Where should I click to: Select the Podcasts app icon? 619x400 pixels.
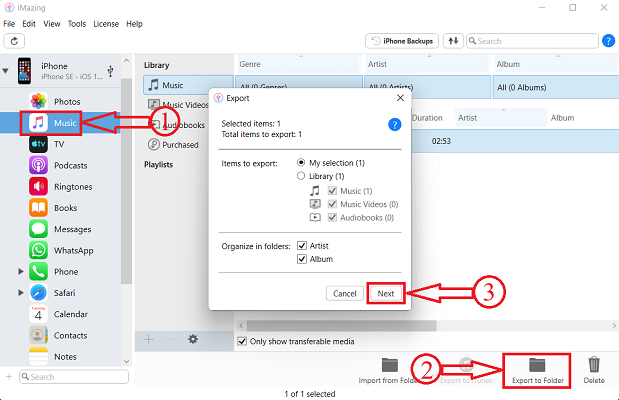click(38, 165)
